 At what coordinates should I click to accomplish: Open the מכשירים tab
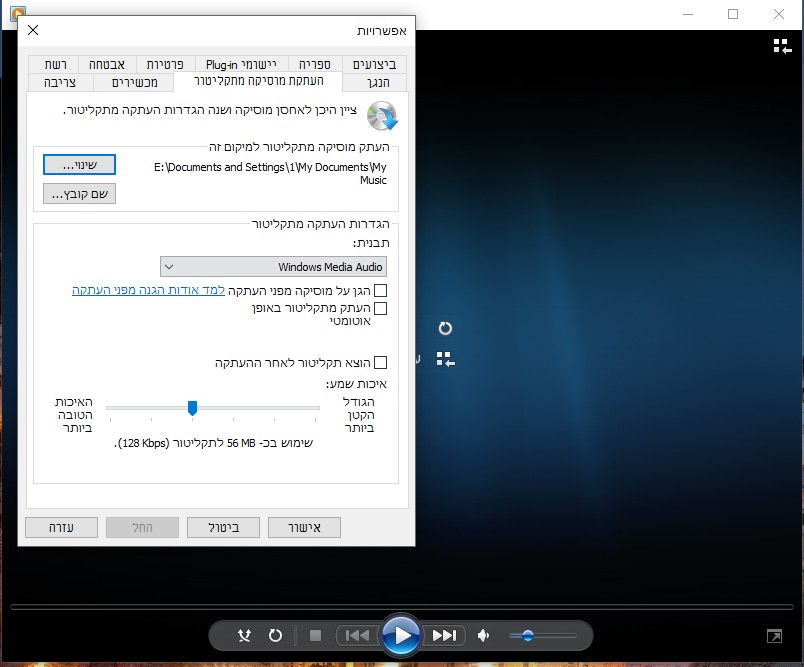(134, 83)
